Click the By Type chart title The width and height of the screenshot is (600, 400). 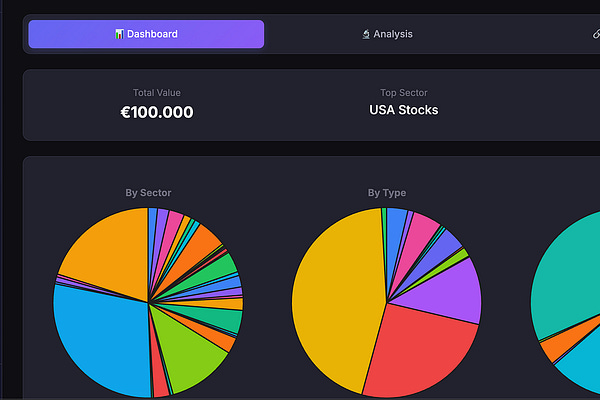387,193
